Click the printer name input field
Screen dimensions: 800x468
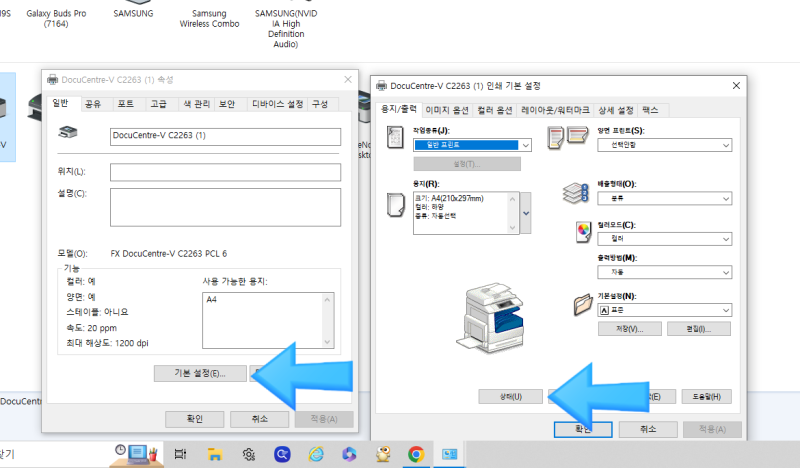click(225, 136)
